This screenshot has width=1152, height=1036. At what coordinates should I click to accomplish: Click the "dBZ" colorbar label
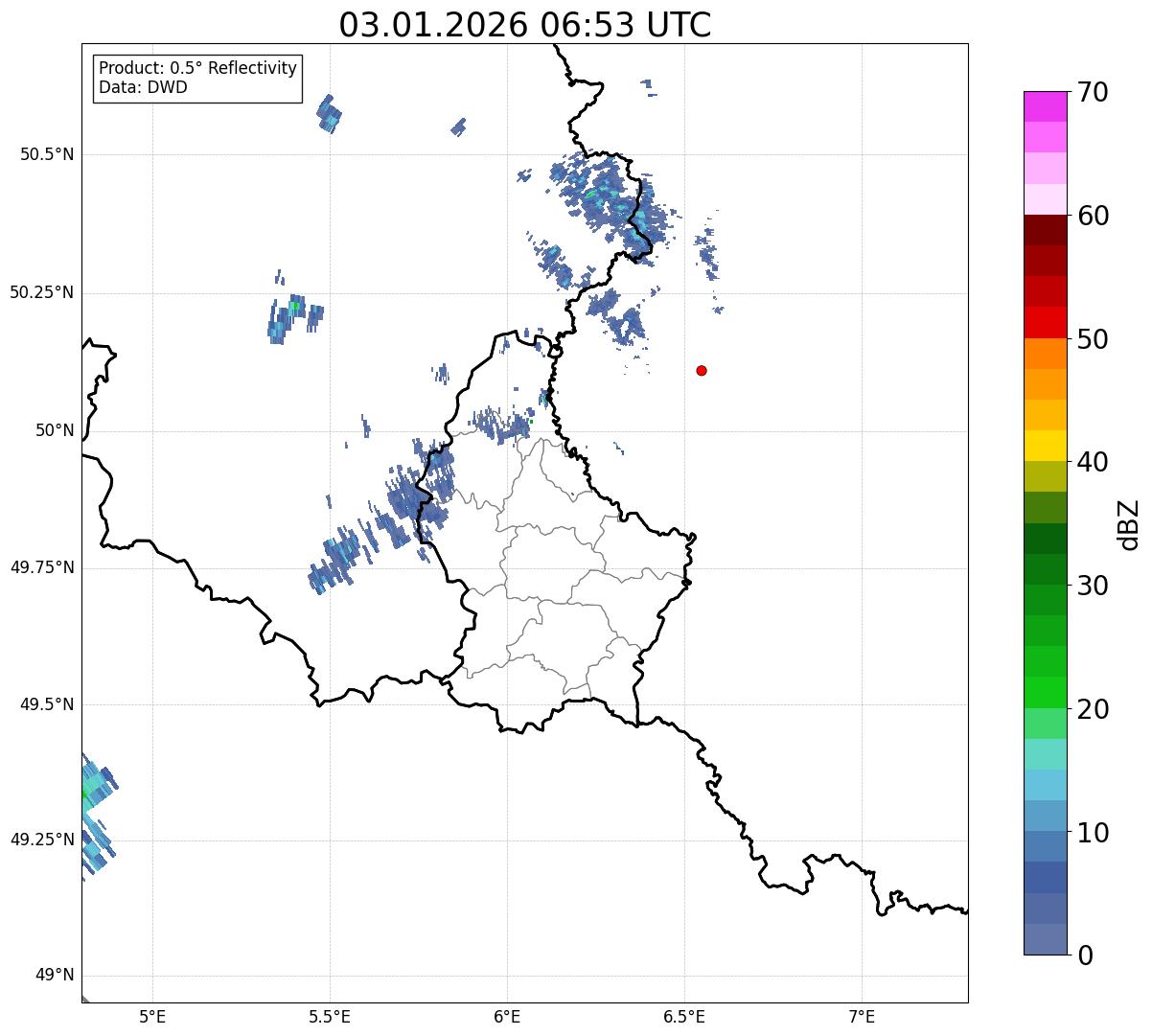(x=1130, y=524)
